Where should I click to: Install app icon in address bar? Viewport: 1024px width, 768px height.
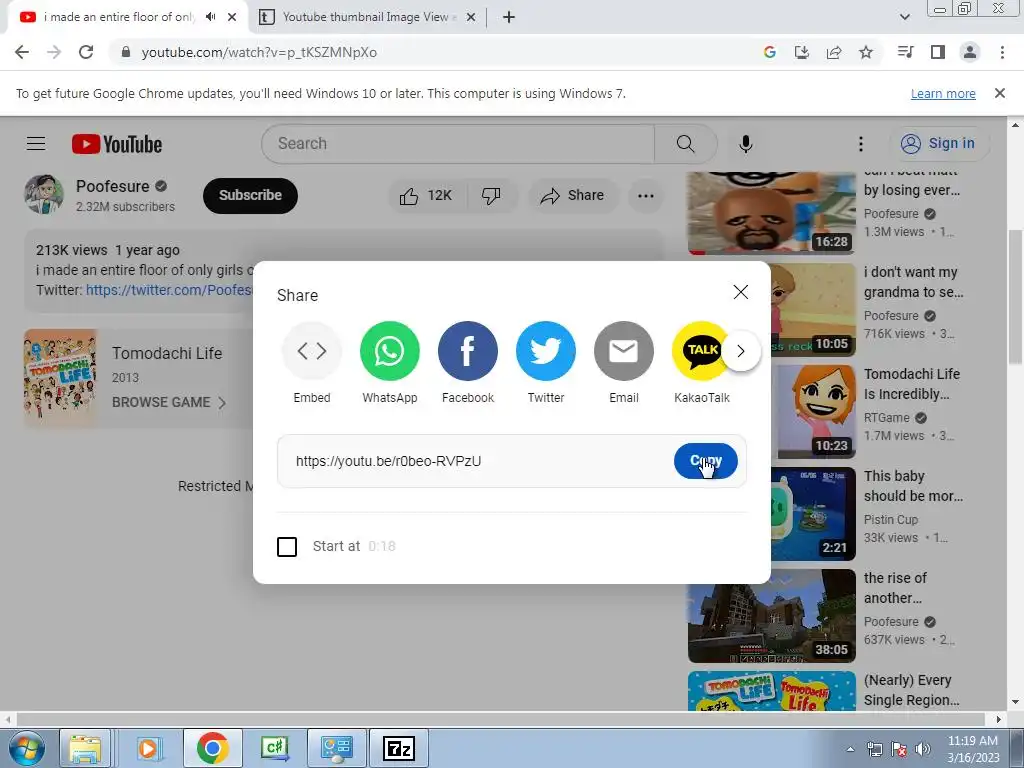click(802, 52)
